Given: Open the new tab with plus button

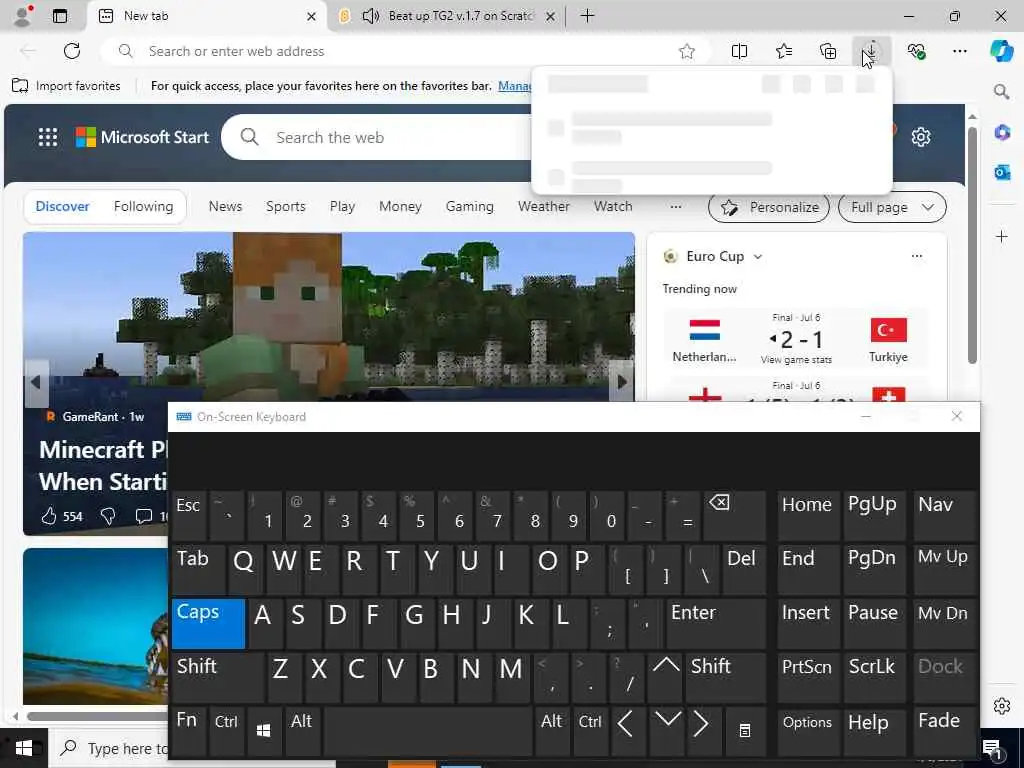Looking at the screenshot, I should 587,16.
